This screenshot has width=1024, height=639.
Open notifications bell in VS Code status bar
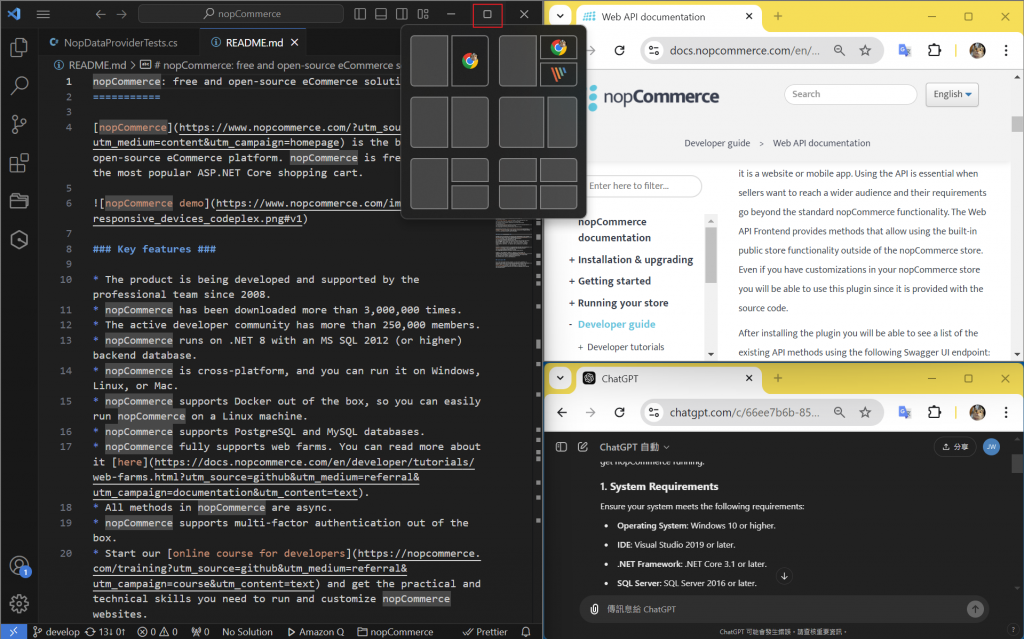(526, 632)
